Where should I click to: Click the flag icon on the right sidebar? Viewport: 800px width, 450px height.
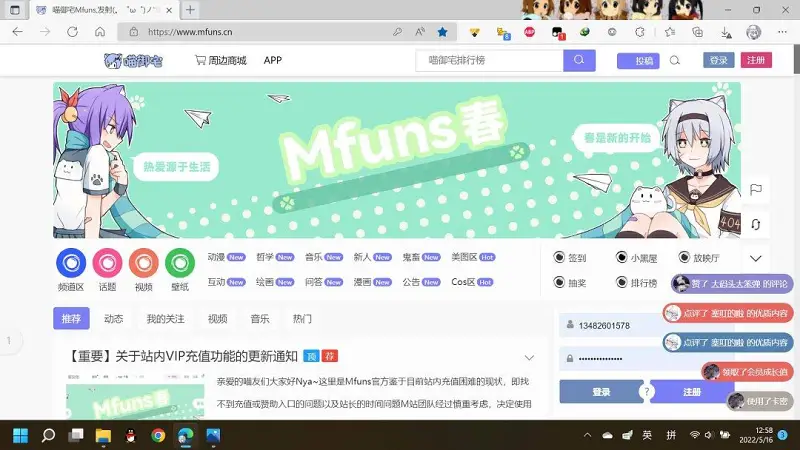[756, 190]
